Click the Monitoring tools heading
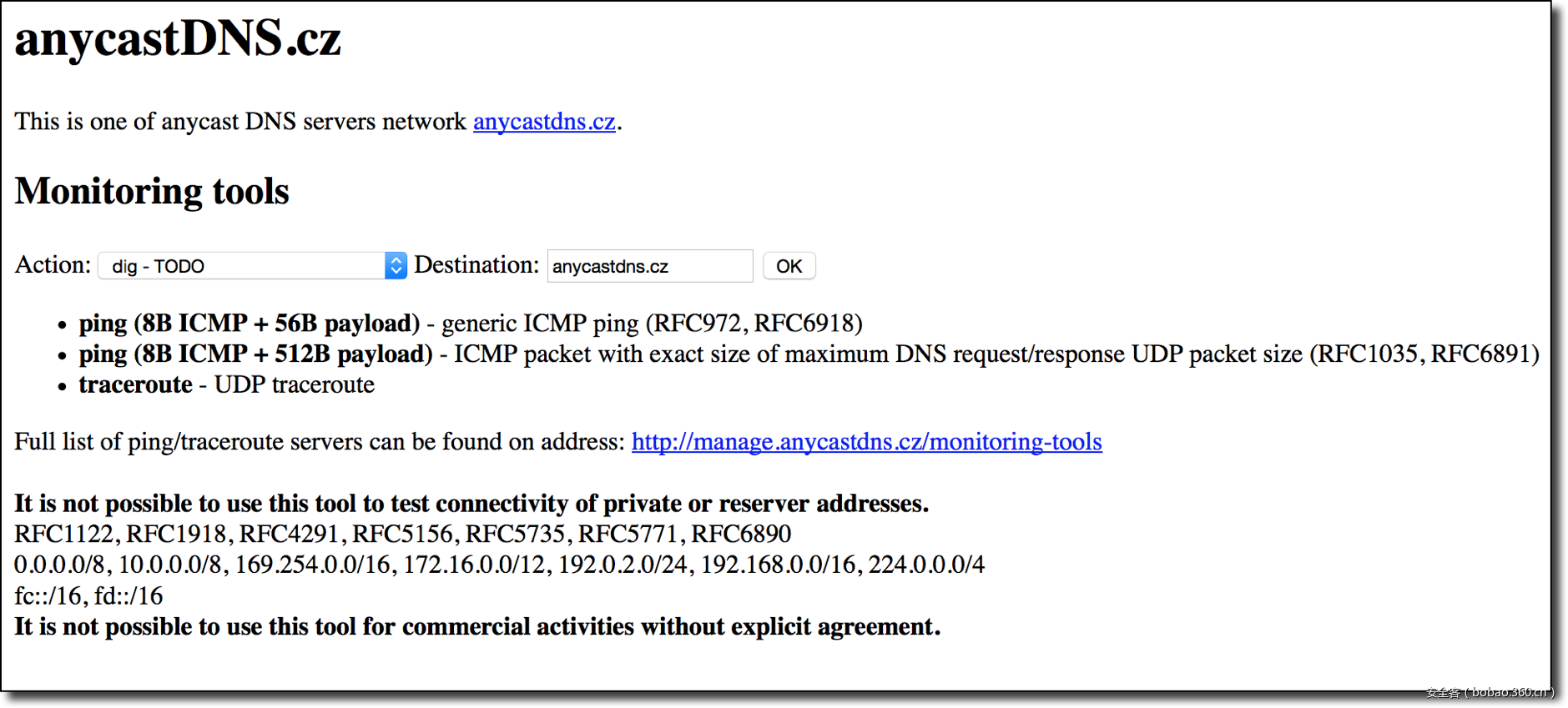The width and height of the screenshot is (1568, 708). [x=152, y=192]
